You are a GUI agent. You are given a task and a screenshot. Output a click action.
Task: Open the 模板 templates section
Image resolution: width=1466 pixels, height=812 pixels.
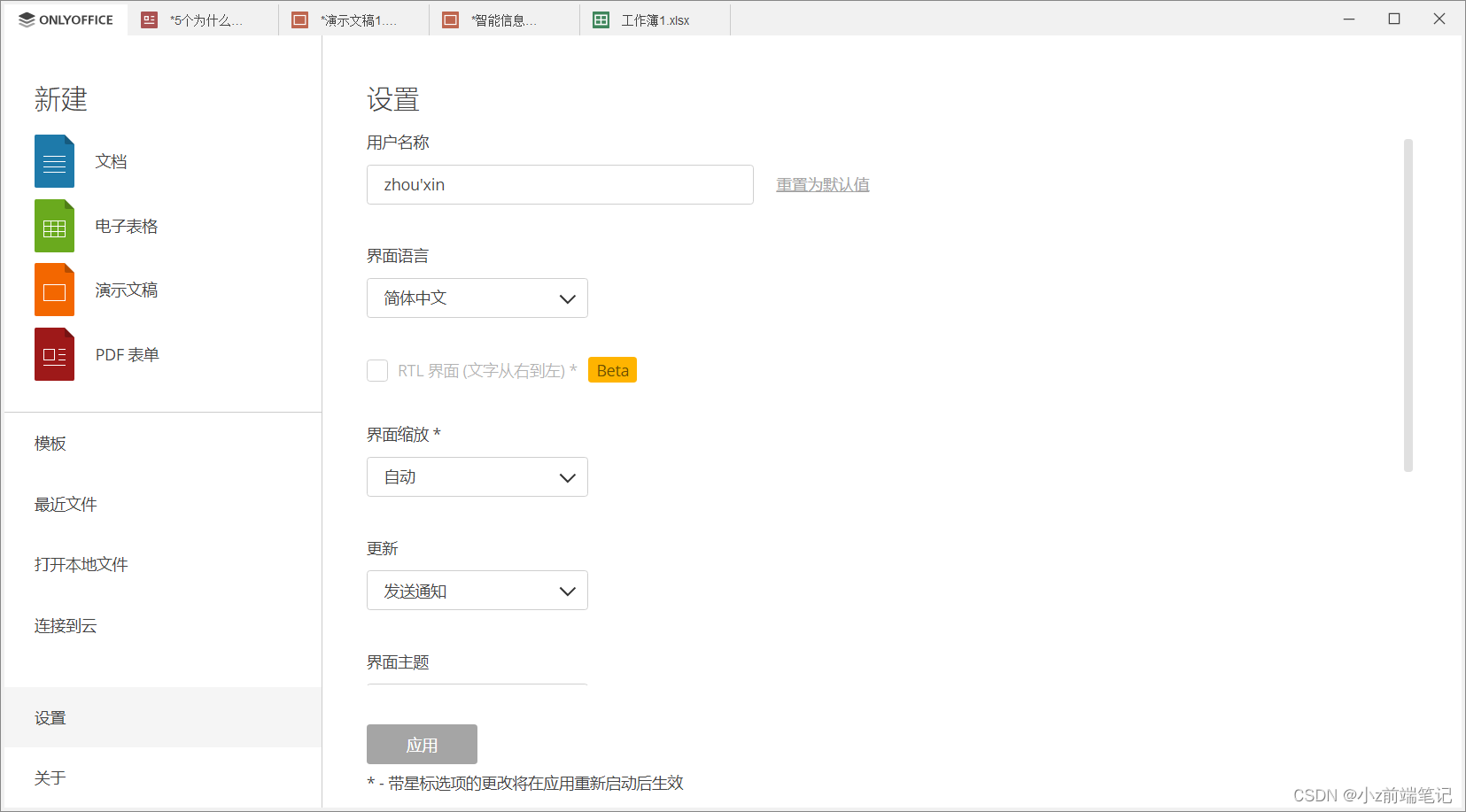point(162,444)
